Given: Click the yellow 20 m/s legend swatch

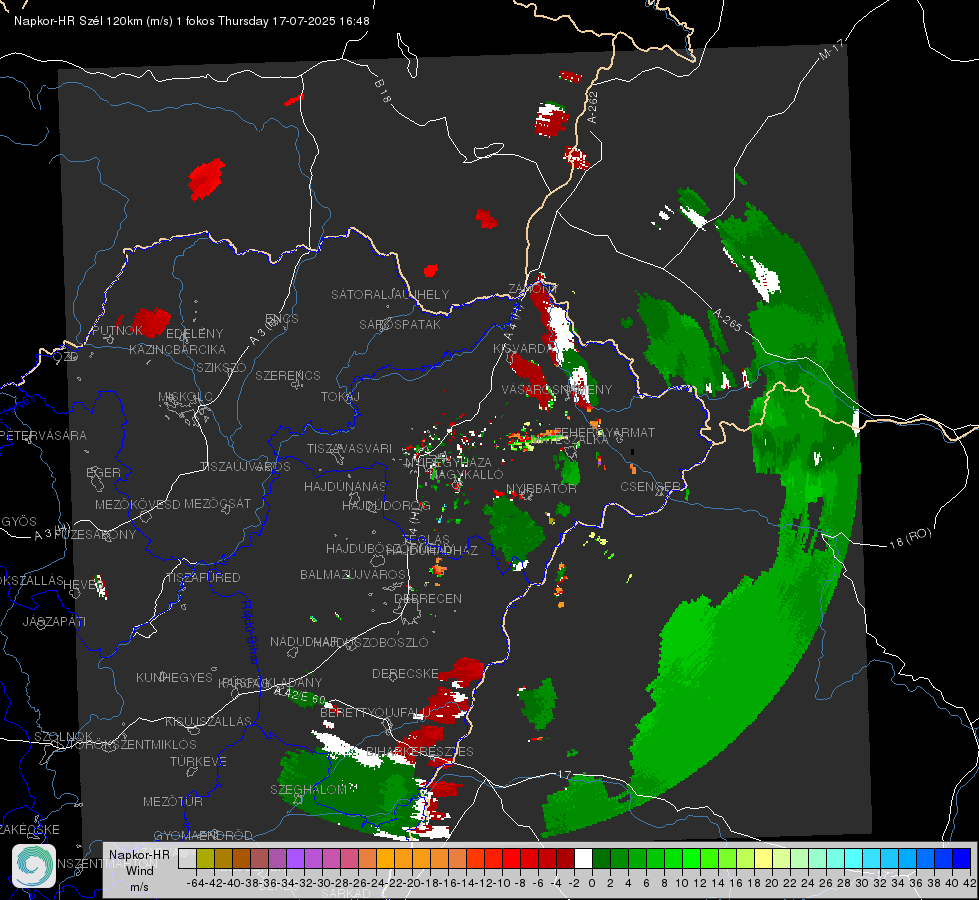Looking at the screenshot, I should 764,858.
